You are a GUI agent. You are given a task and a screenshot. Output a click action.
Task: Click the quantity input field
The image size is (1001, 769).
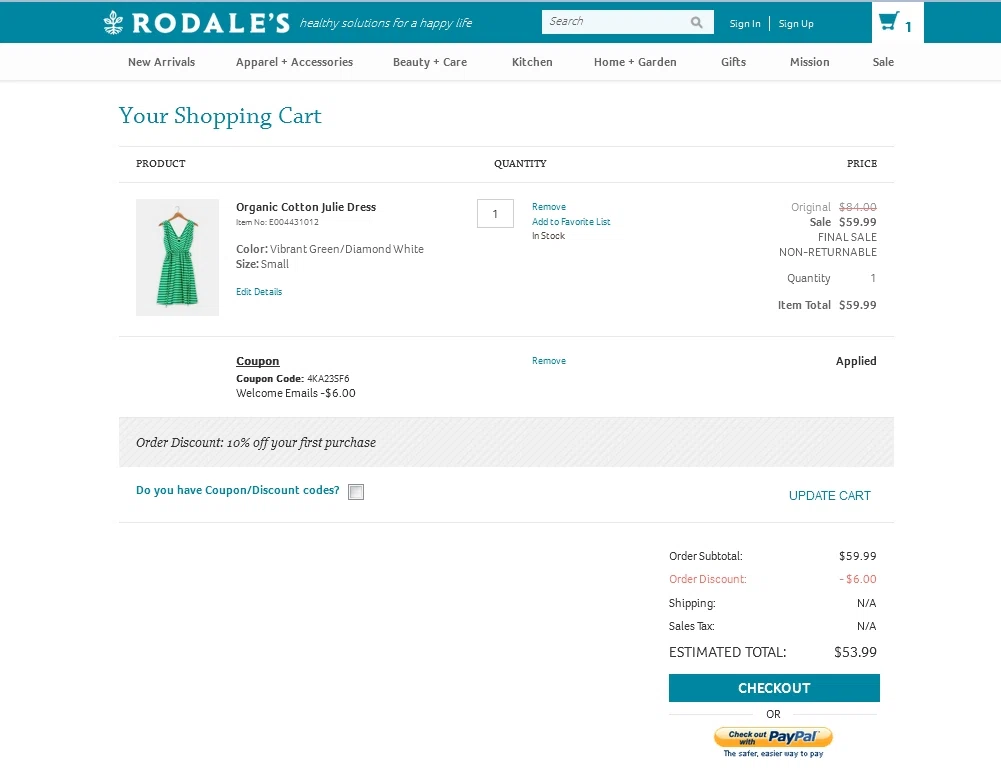(495, 214)
